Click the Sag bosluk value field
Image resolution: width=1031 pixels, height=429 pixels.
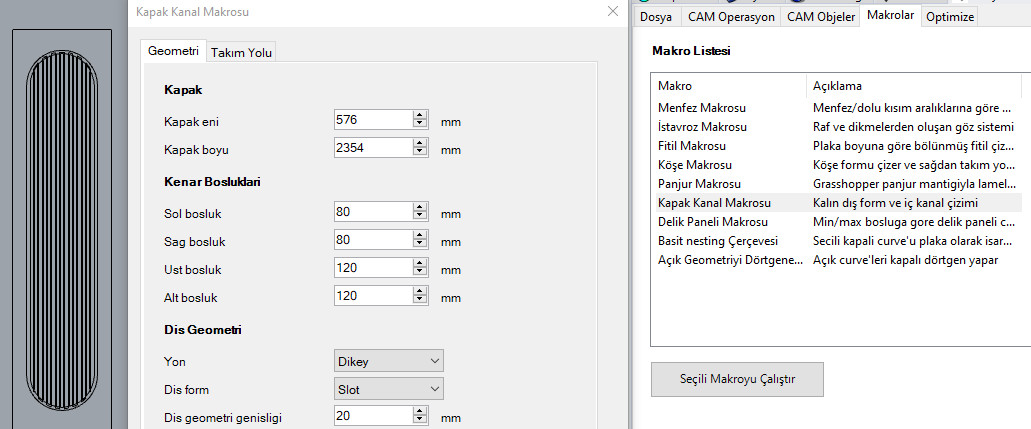[373, 240]
